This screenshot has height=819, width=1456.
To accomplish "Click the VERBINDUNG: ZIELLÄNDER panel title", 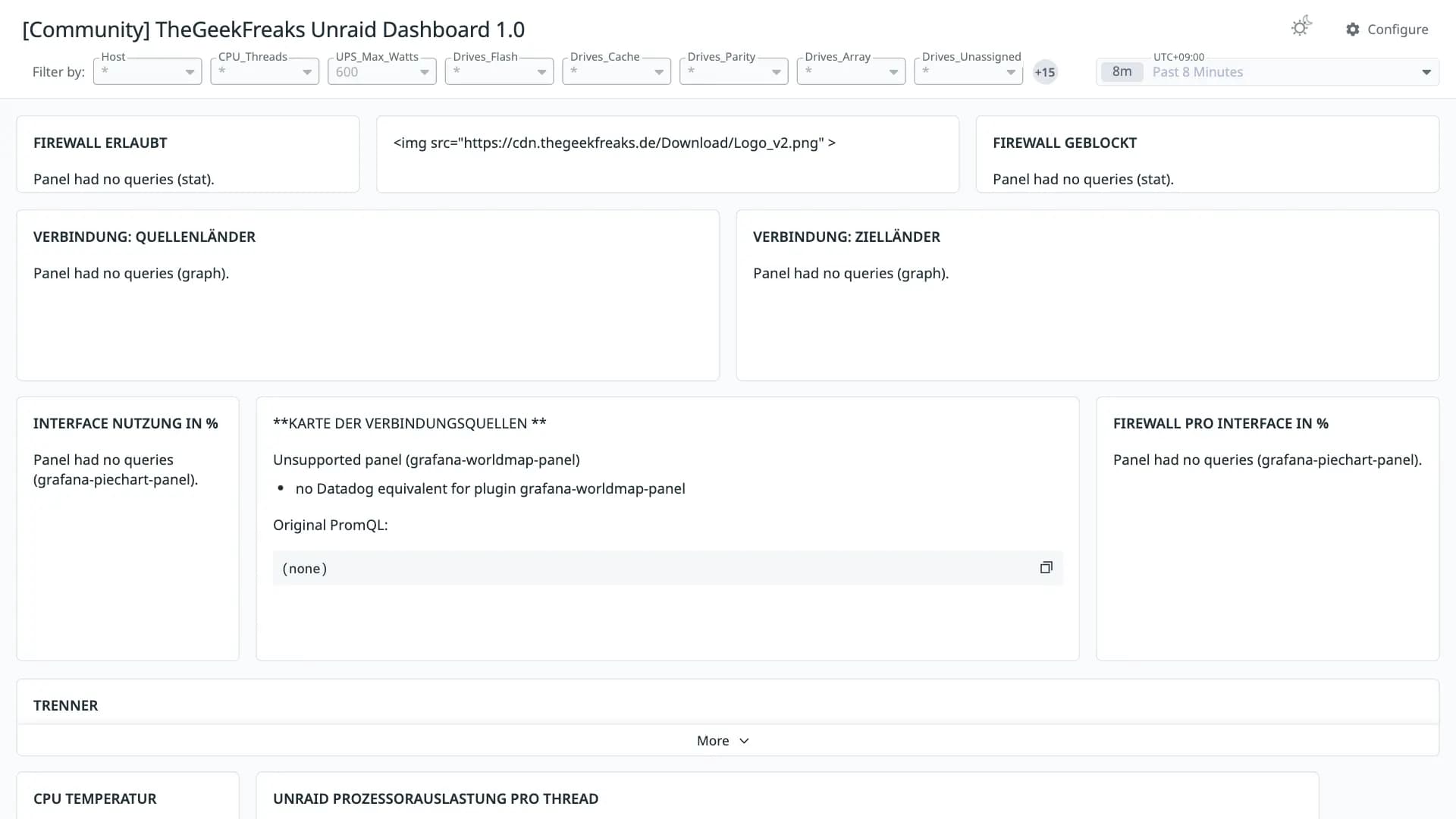I will tap(846, 237).
